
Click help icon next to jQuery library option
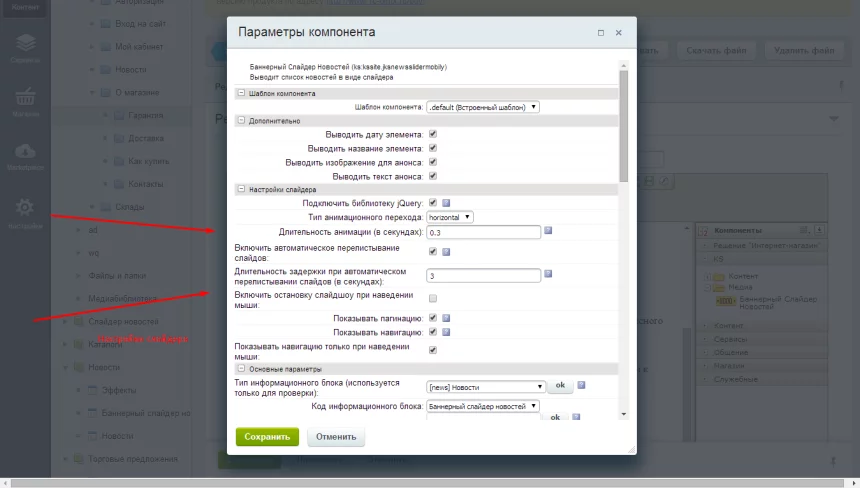pyautogui.click(x=446, y=203)
